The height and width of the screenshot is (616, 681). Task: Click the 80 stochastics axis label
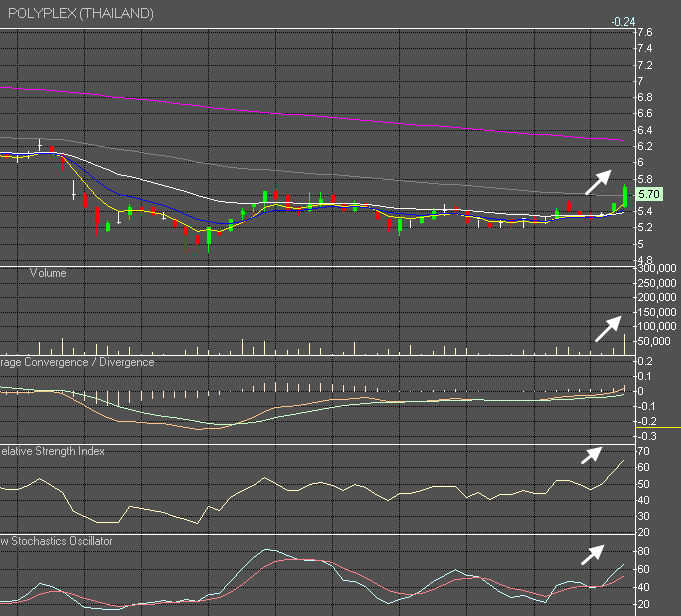tap(643, 551)
